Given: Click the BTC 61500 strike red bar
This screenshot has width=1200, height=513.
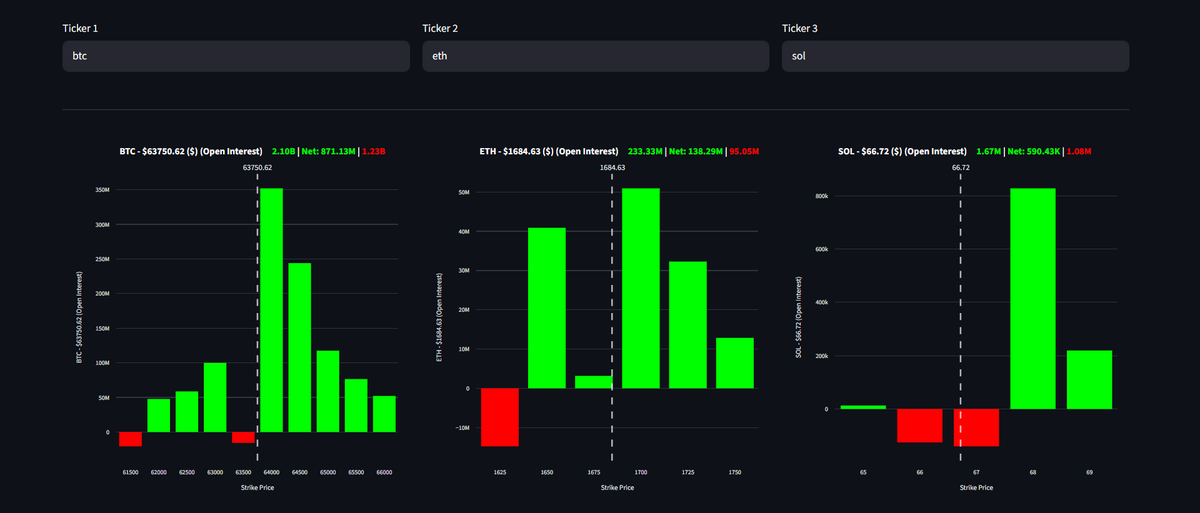Looking at the screenshot, I should 131,439.
